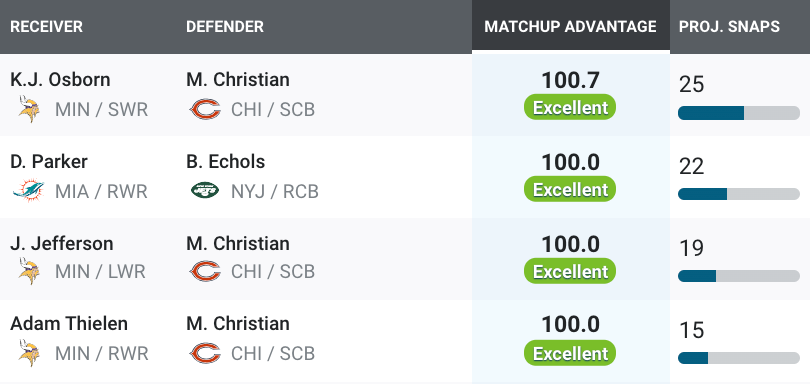The width and height of the screenshot is (812, 384).
Task: Click the Vikings logo beside Adam Thielen
Action: [29, 353]
